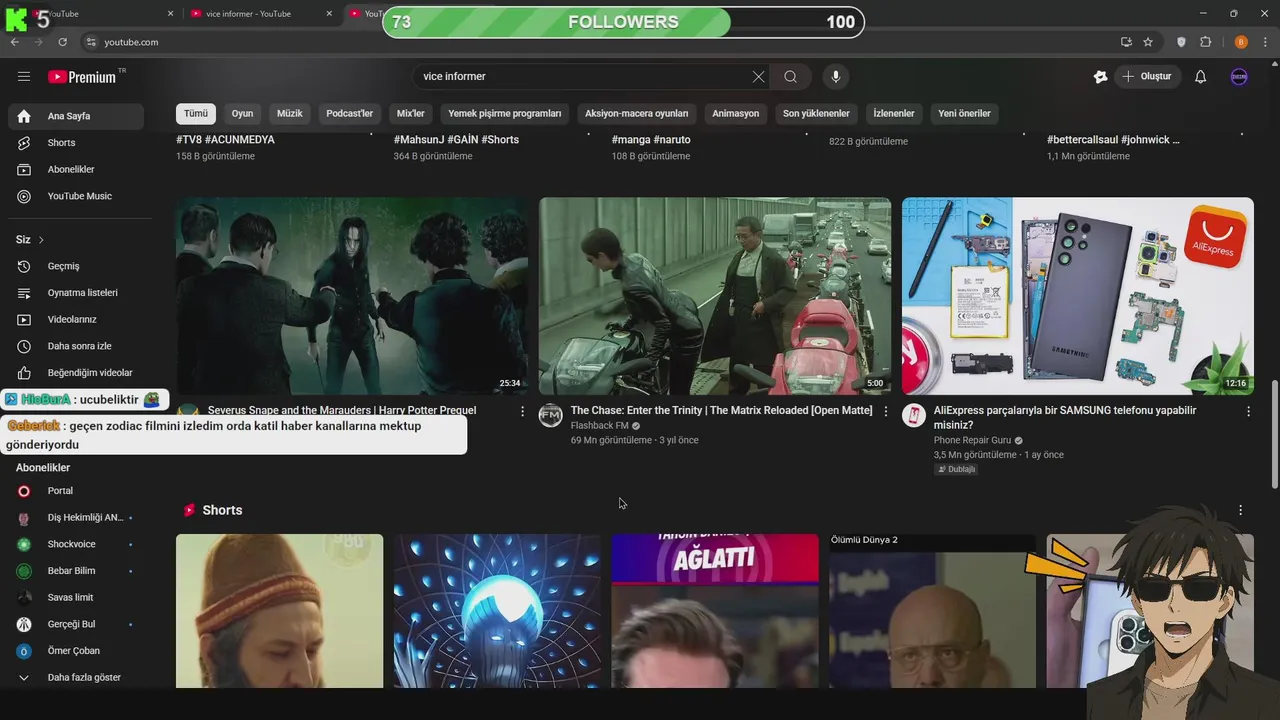Open browser extensions puzzle icon
Viewport: 1280px width, 720px height.
(x=1205, y=42)
